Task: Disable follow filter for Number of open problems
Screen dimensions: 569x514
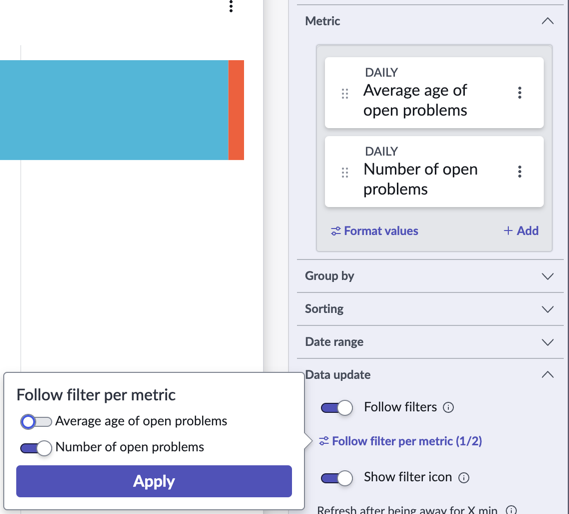Action: (x=36, y=448)
